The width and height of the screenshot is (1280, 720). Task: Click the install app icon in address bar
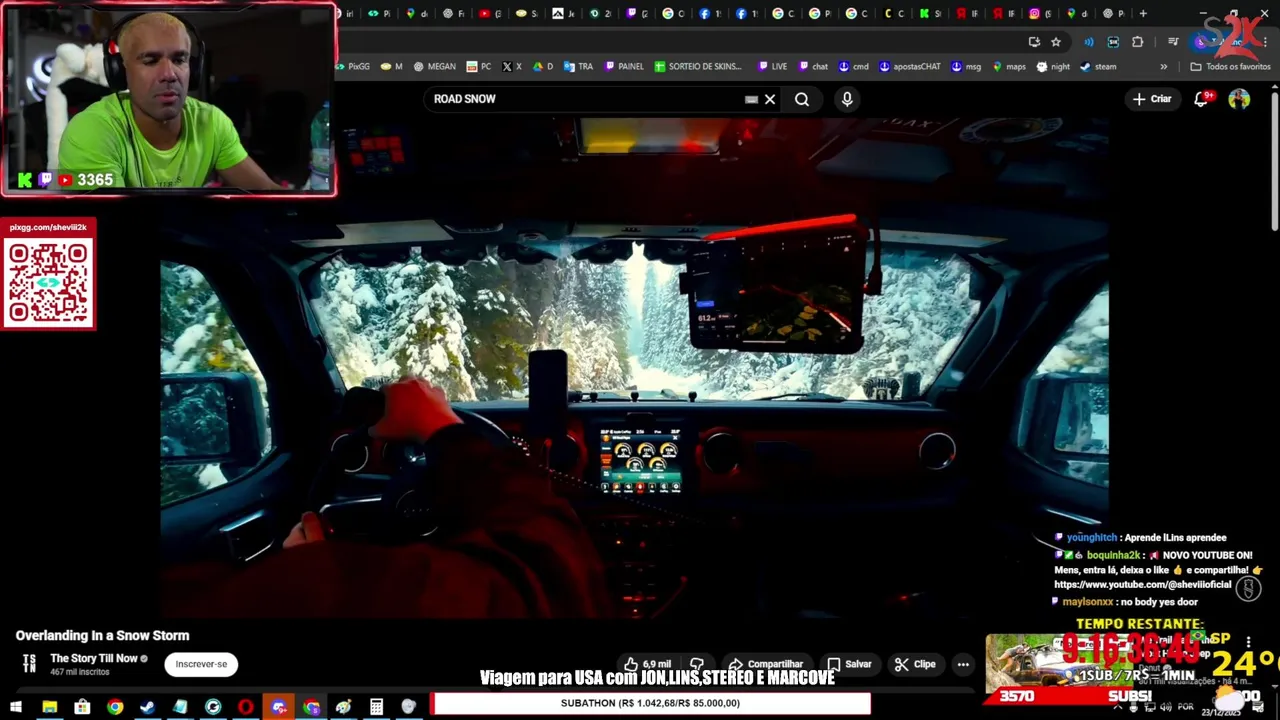[x=1034, y=41]
